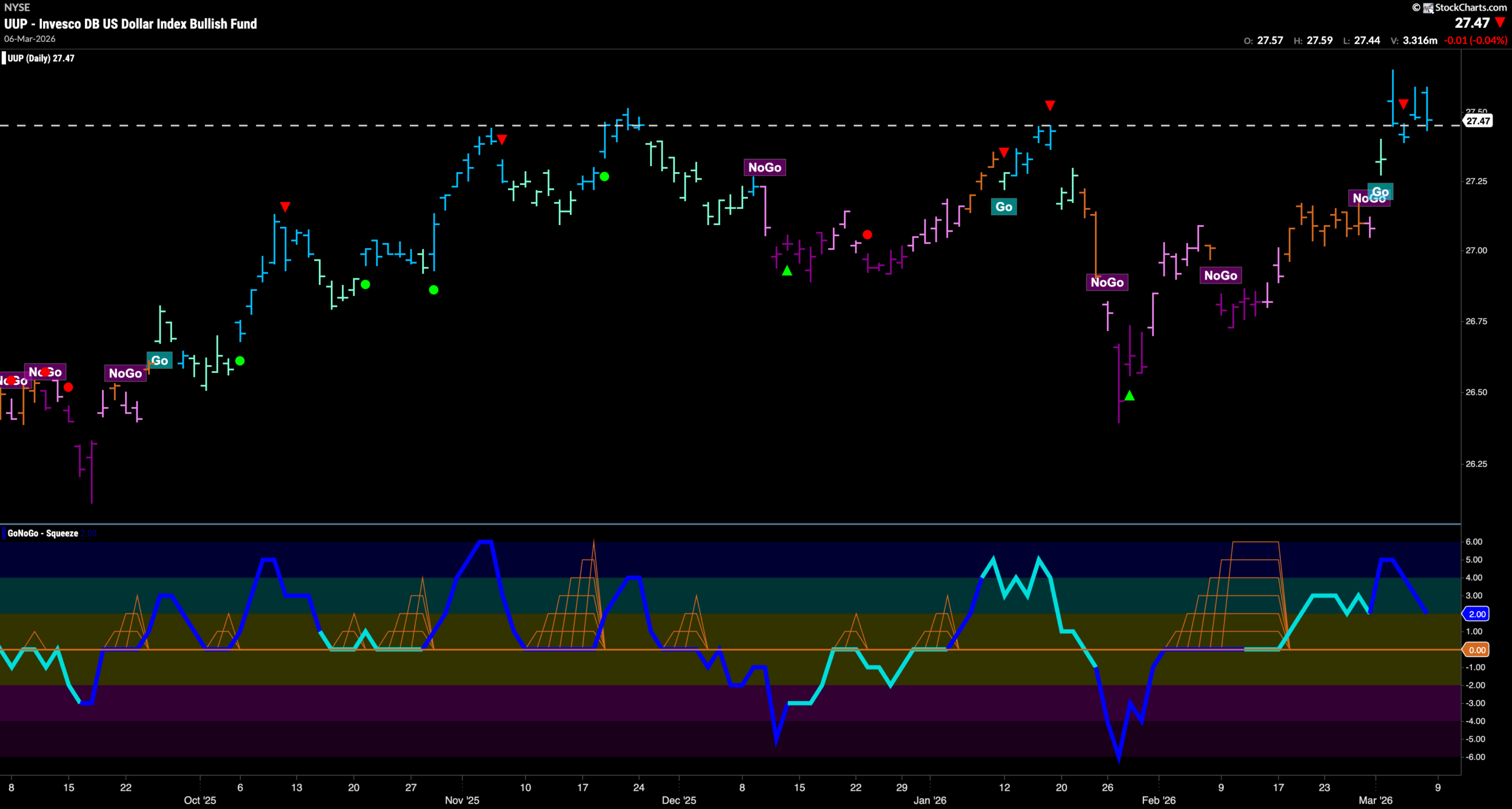Image resolution: width=1512 pixels, height=809 pixels.
Task: Click the Jan '26 date axis label
Action: (930, 800)
